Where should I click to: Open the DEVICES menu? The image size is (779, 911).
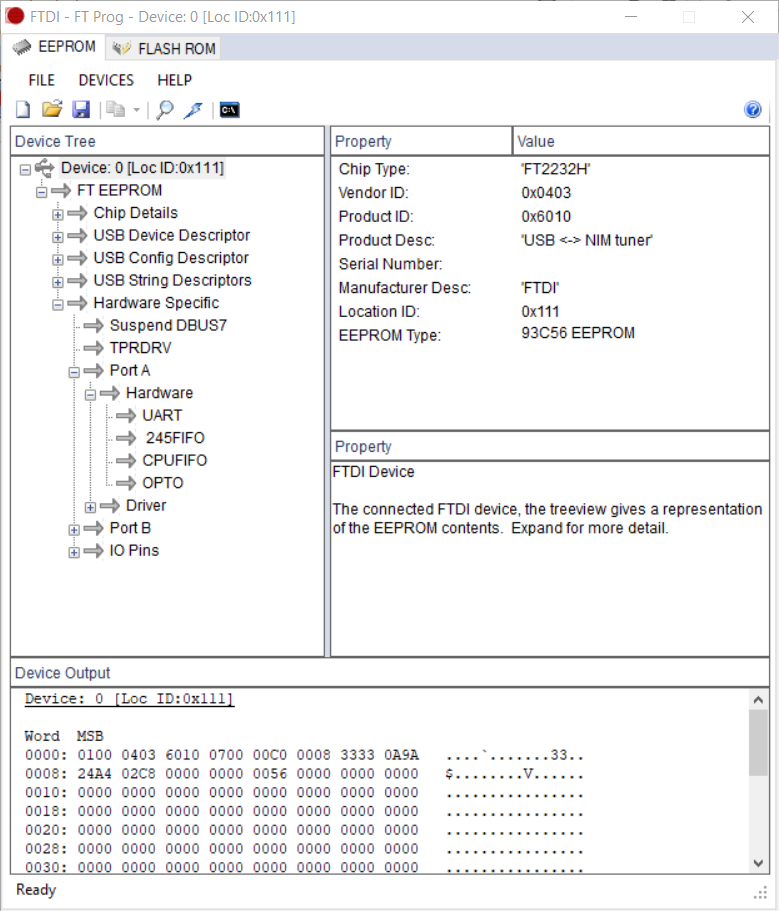coord(106,80)
